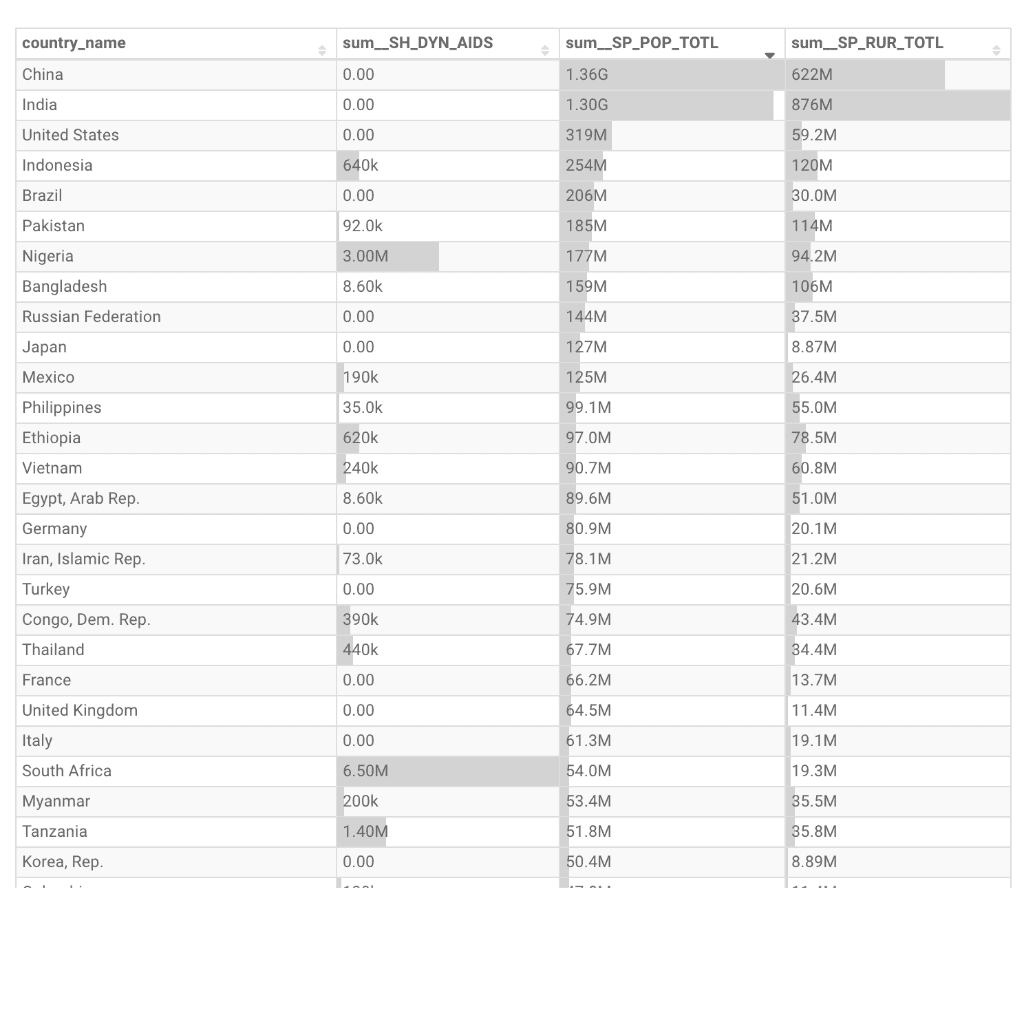1024x1024 pixels.
Task: Select Tanzania 1.40M AIDS cell
Action: (448, 832)
